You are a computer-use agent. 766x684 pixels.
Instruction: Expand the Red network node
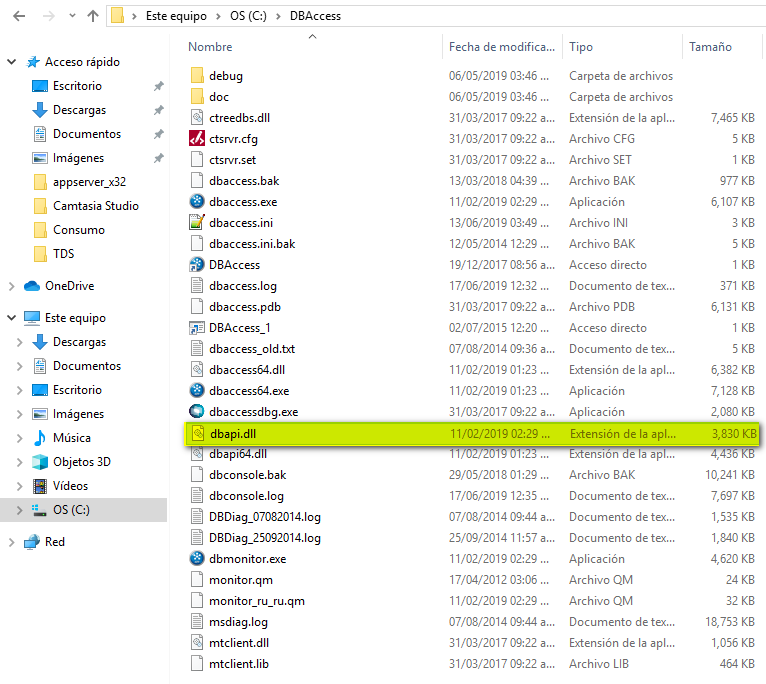coord(12,542)
